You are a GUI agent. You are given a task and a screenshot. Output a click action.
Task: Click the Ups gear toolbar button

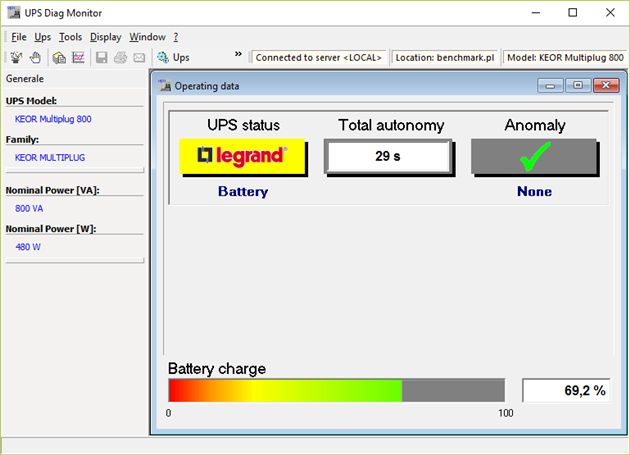click(x=173, y=57)
